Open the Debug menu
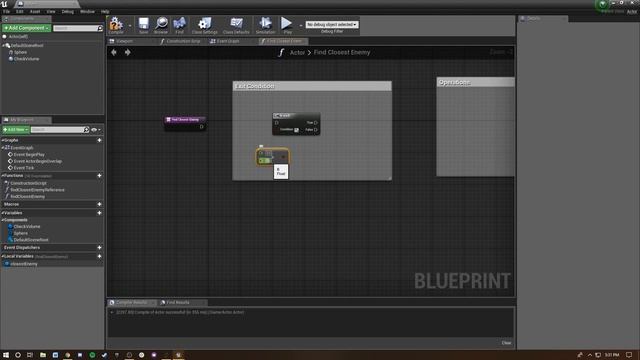This screenshot has width=640, height=360. (68, 11)
